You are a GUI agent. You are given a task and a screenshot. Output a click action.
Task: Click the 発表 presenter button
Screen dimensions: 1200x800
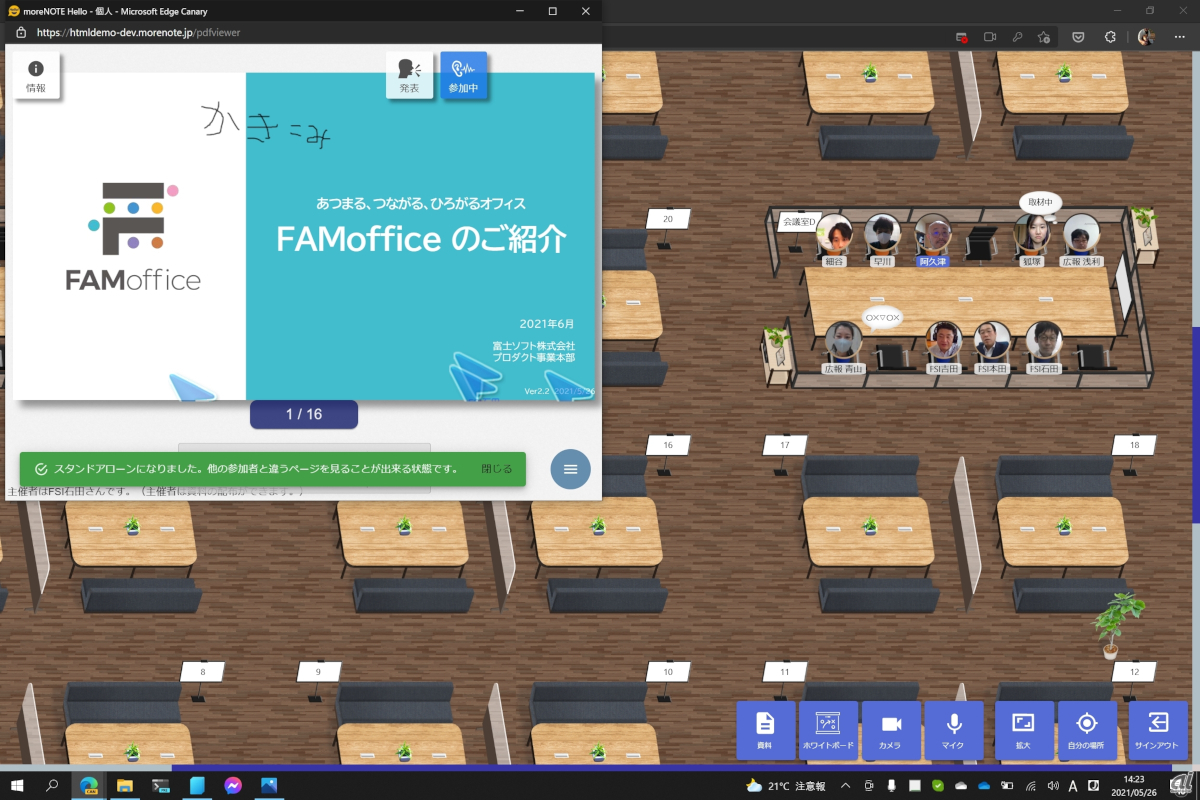pos(409,75)
